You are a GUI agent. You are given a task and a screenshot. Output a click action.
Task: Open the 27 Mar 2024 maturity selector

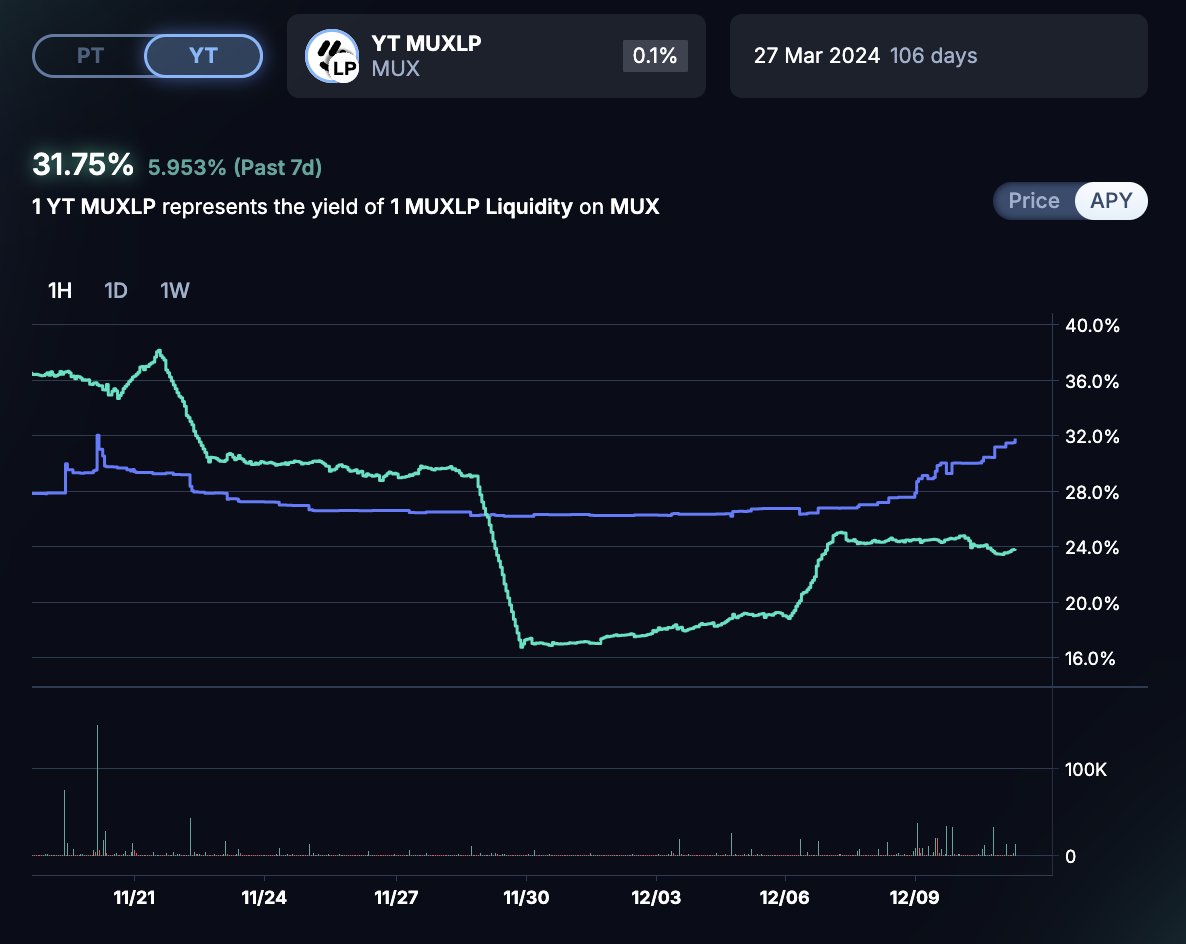tap(939, 56)
